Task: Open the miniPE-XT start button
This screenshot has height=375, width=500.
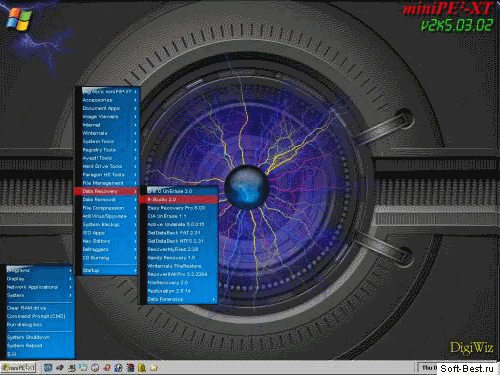Action: click(x=18, y=368)
